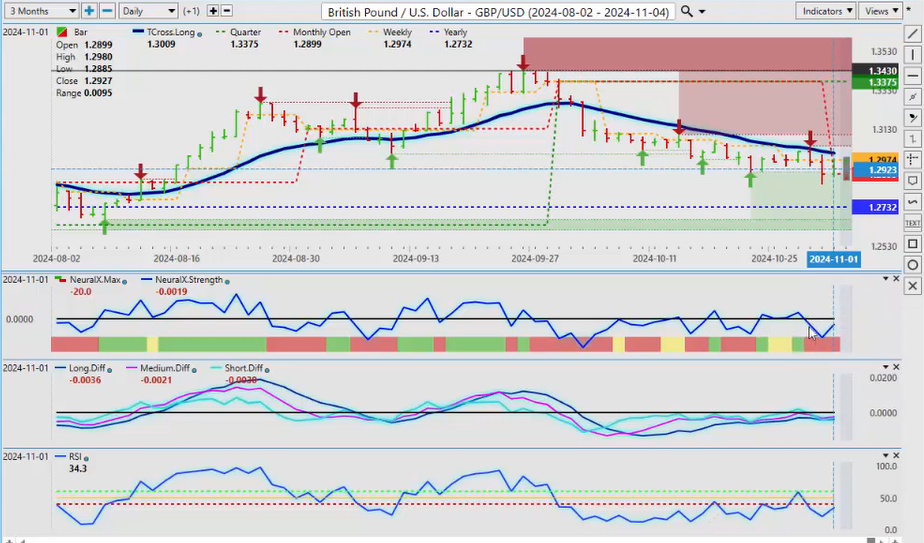
Task: Select the ellipse shape drawing tool
Action: point(913,265)
